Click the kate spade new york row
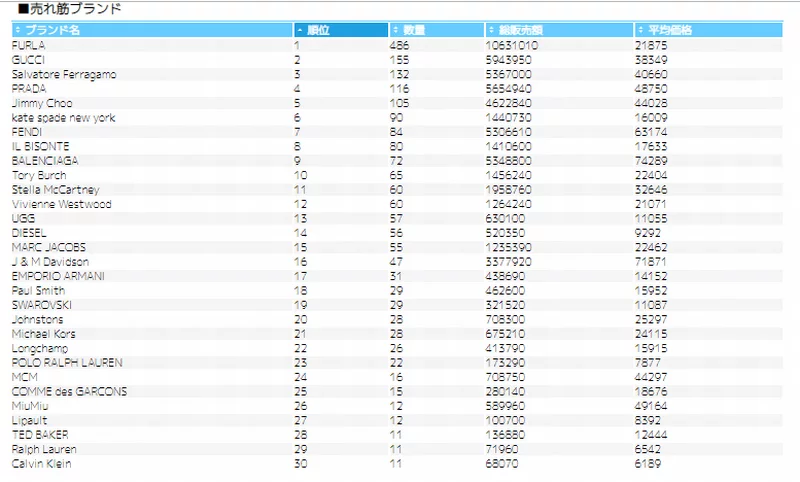This screenshot has width=800, height=482. point(63,118)
